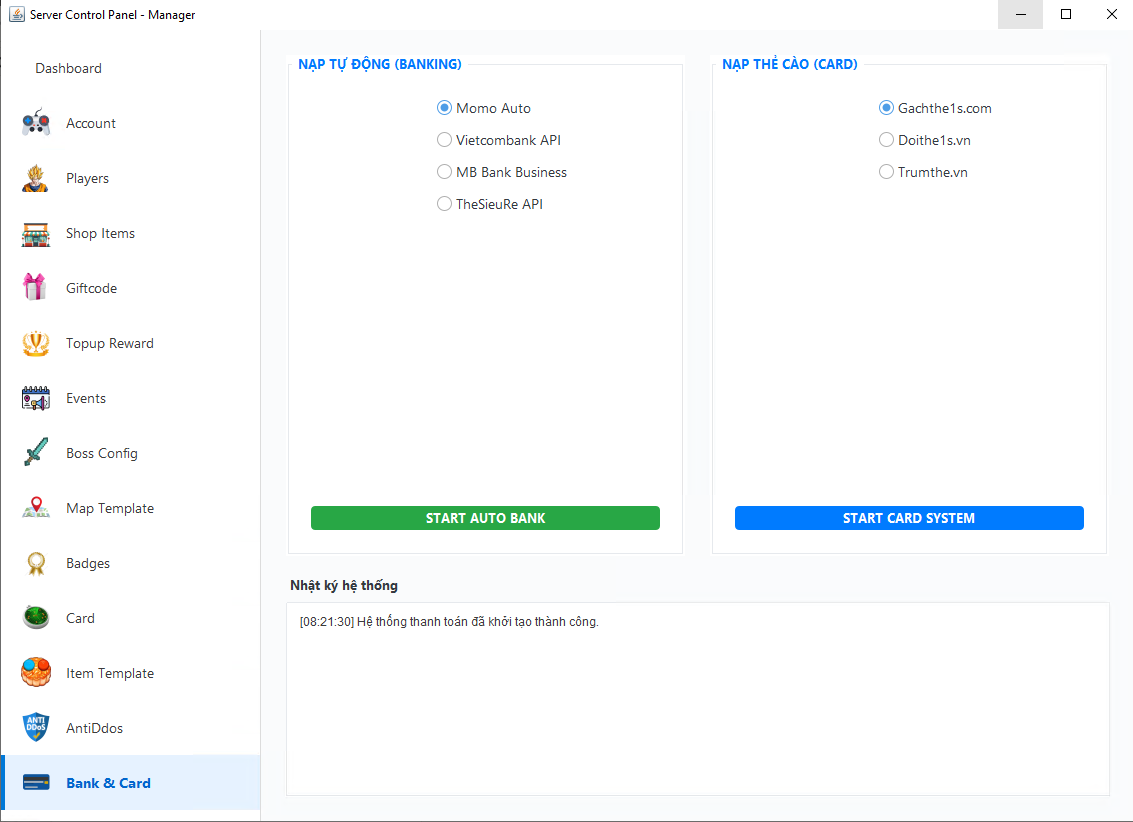Open Bank & Card section label

[x=108, y=783]
